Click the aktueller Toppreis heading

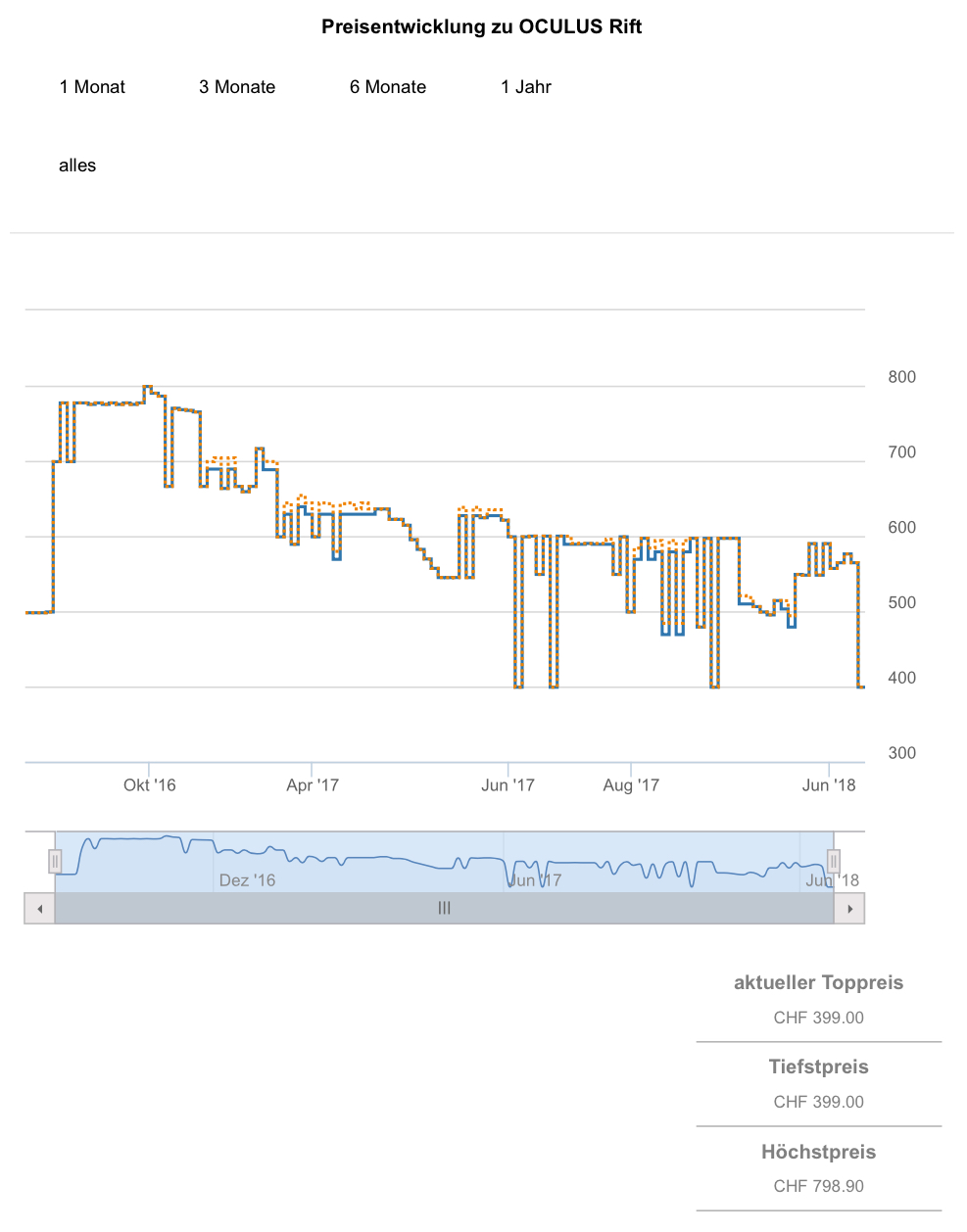tap(818, 983)
